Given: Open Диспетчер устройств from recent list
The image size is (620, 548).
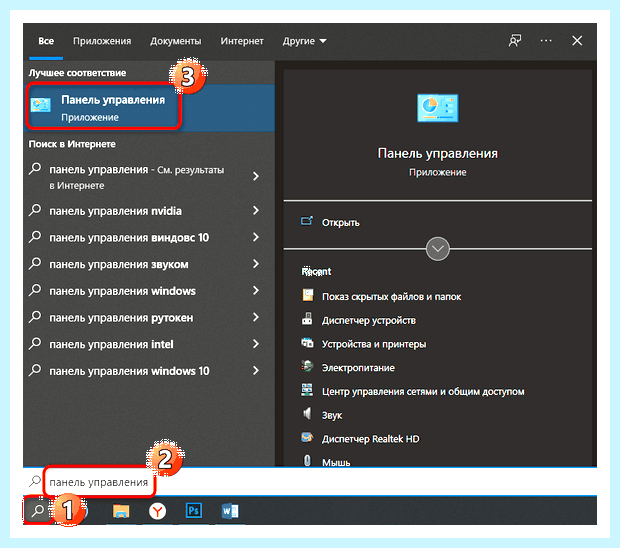Looking at the screenshot, I should click(x=369, y=320).
